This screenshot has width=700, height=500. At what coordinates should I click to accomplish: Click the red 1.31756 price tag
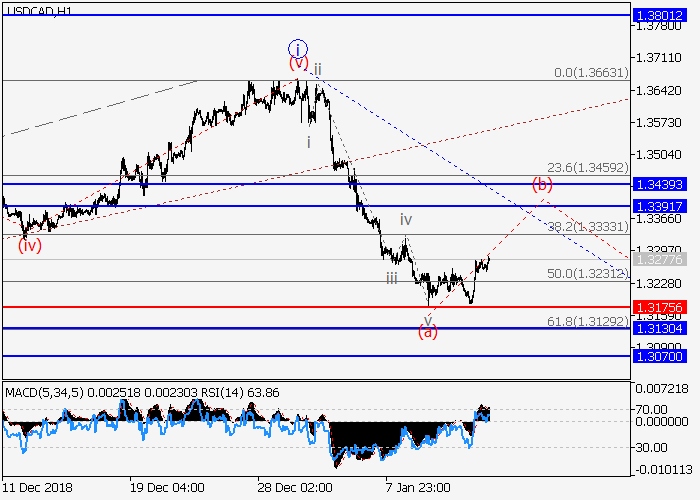[660, 307]
